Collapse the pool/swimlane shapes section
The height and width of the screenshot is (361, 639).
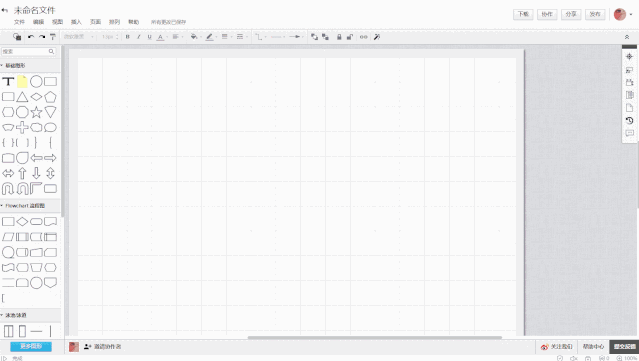tap(14, 315)
